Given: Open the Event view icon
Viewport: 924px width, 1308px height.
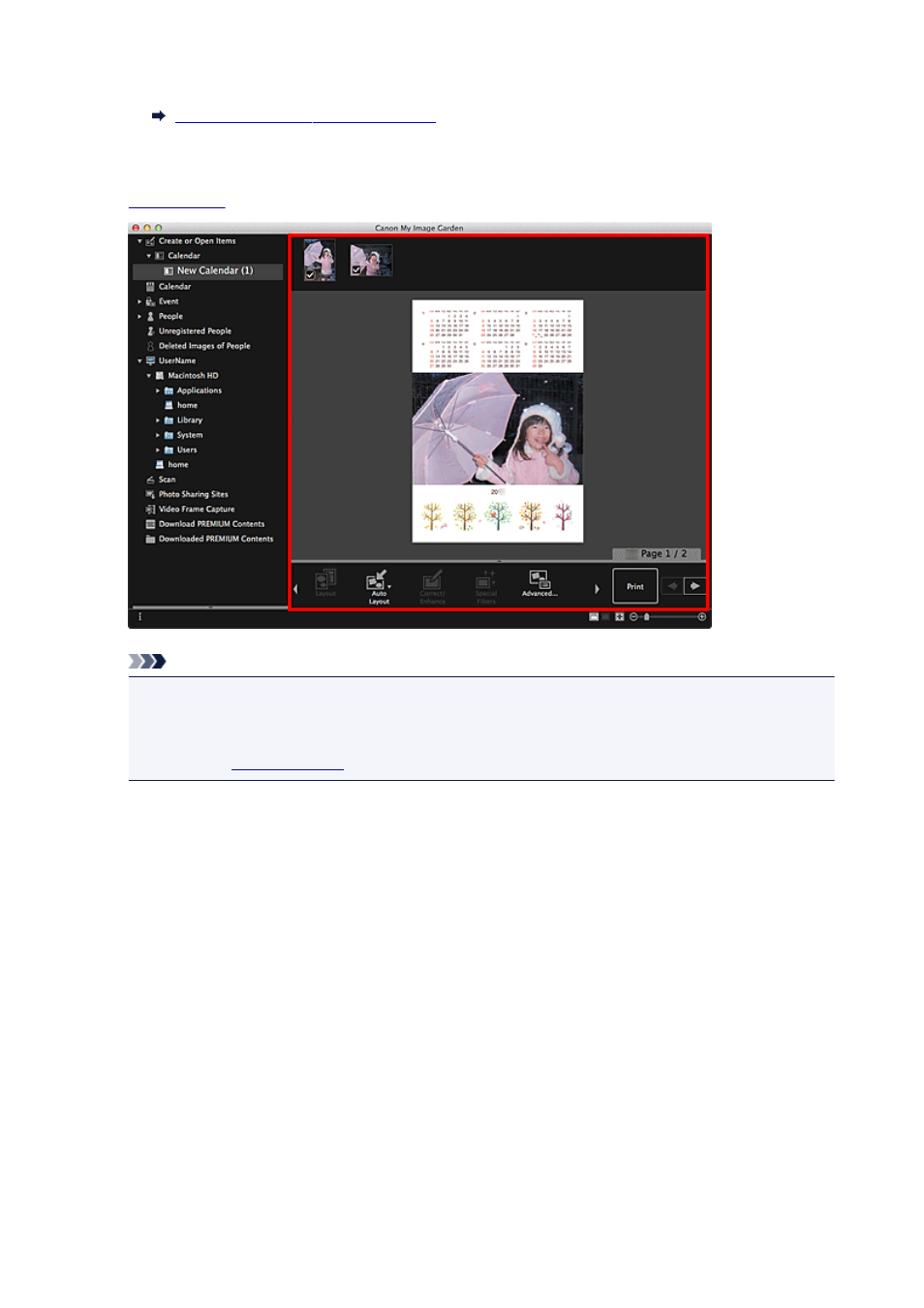Looking at the screenshot, I should [150, 301].
